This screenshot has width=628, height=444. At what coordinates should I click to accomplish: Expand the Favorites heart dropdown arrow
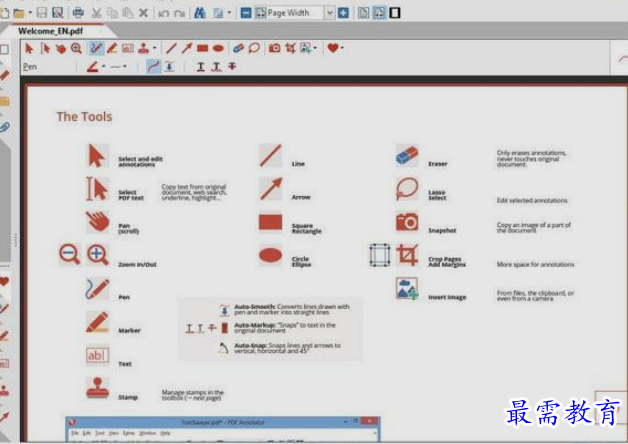click(x=342, y=48)
